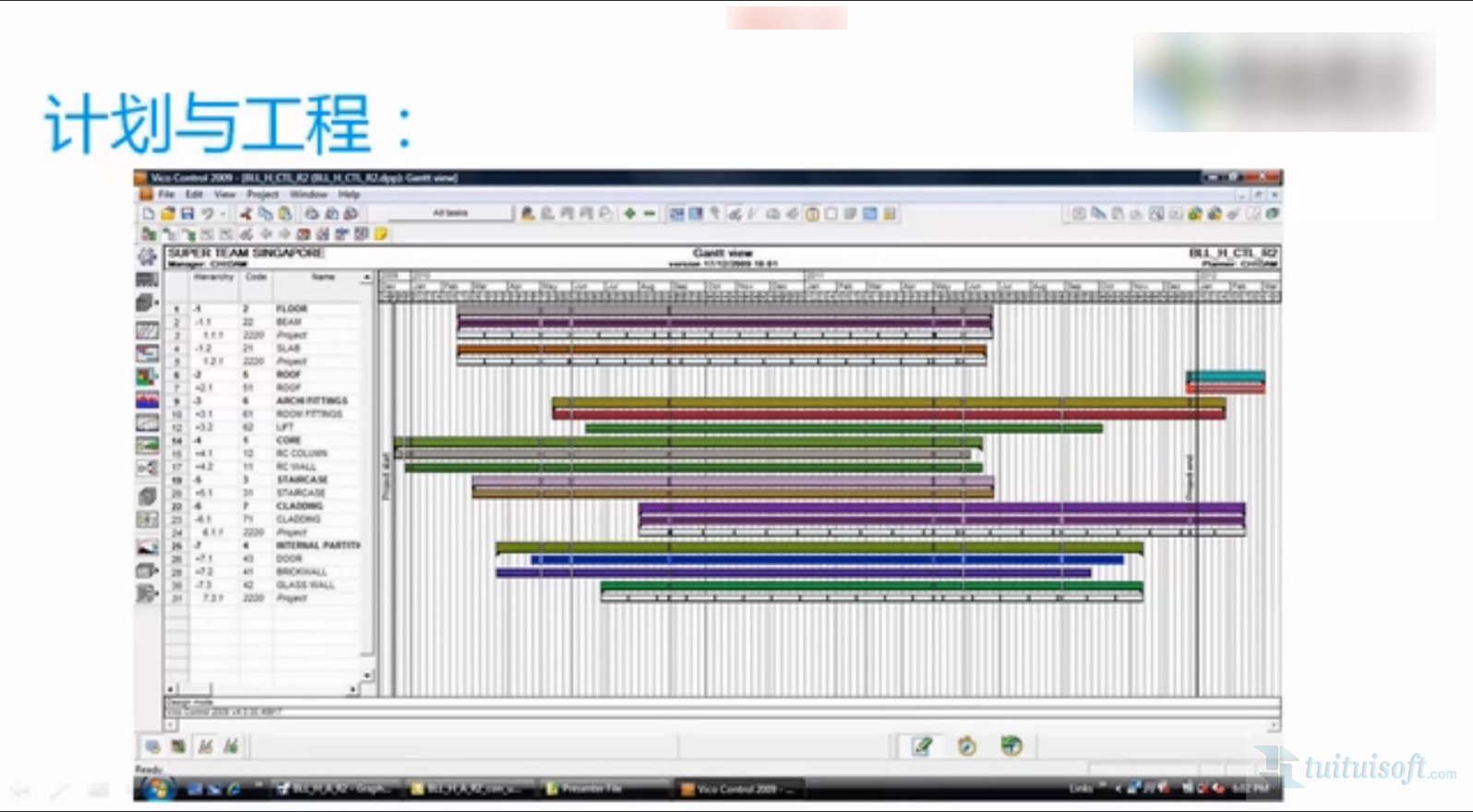Screen dimensions: 1473x812
Task: Click the Cut scissors icon
Action: pos(245,213)
